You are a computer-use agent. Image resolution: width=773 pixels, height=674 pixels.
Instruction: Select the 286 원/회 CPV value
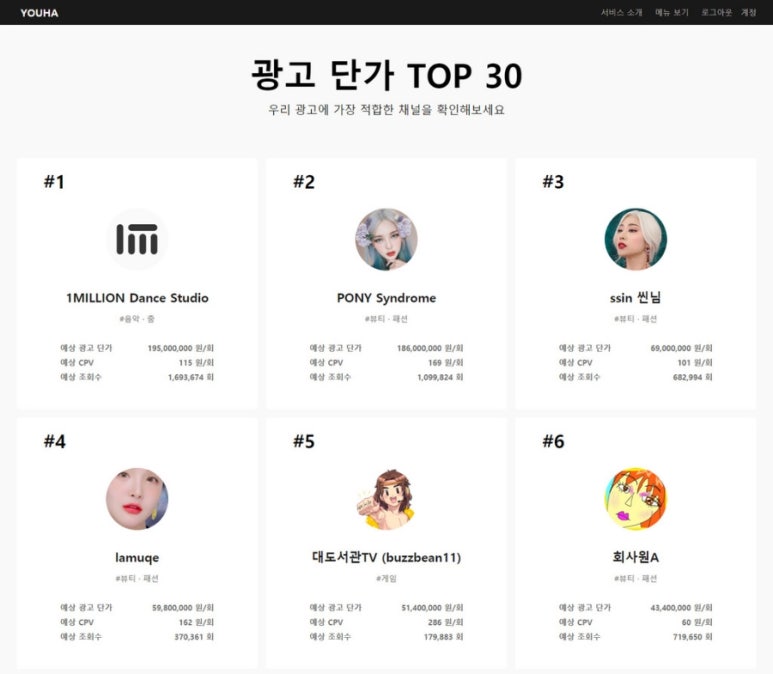[446, 622]
